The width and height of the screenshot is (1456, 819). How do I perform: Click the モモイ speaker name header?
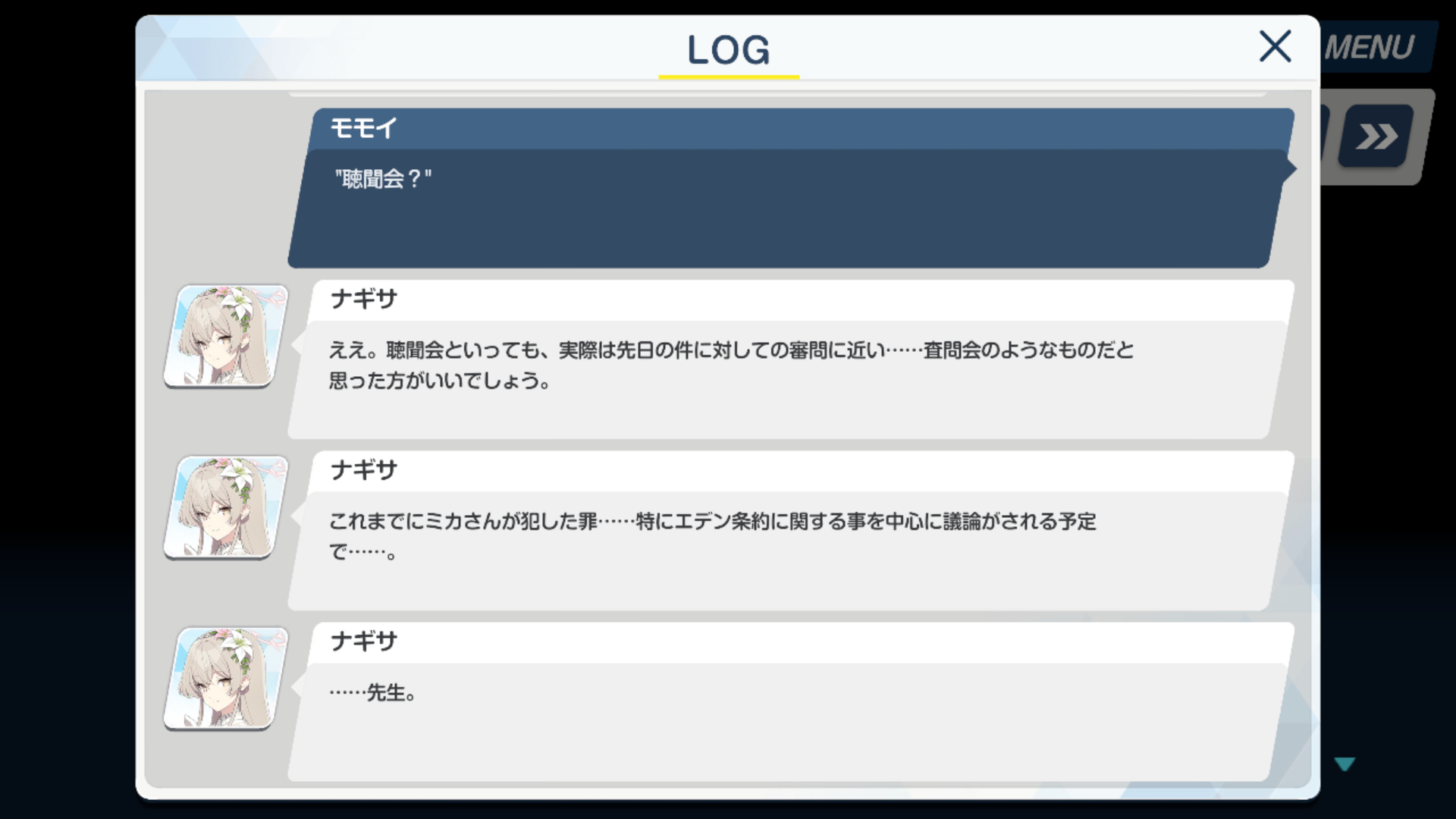[364, 128]
